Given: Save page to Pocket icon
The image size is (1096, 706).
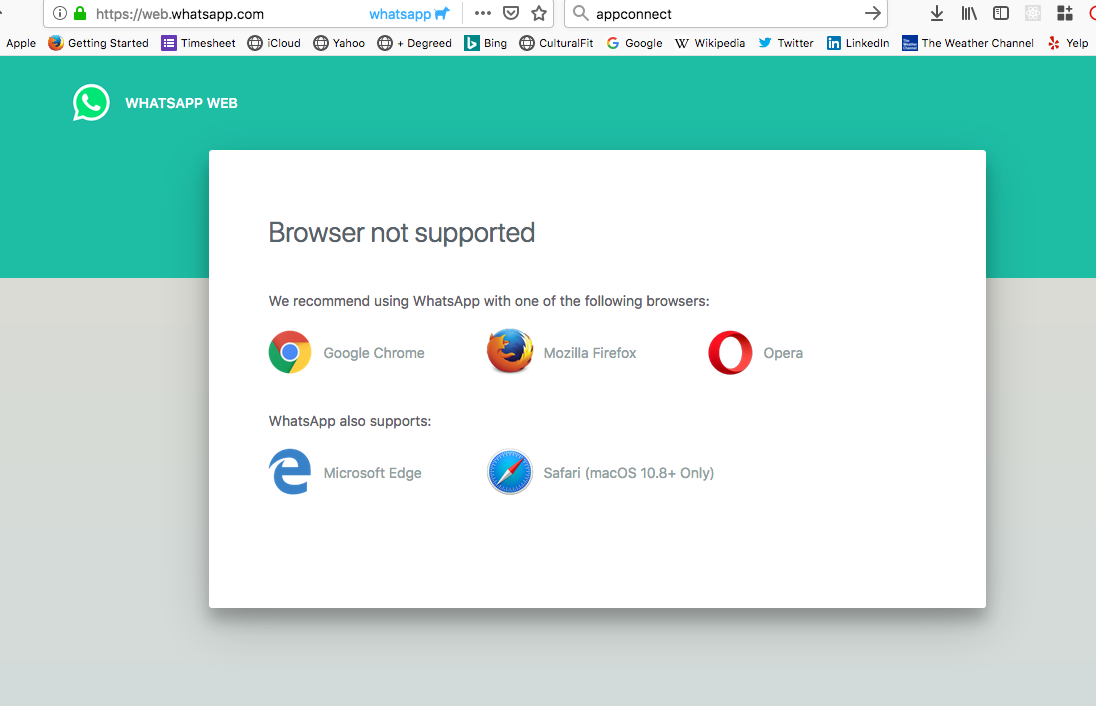Looking at the screenshot, I should pyautogui.click(x=511, y=14).
